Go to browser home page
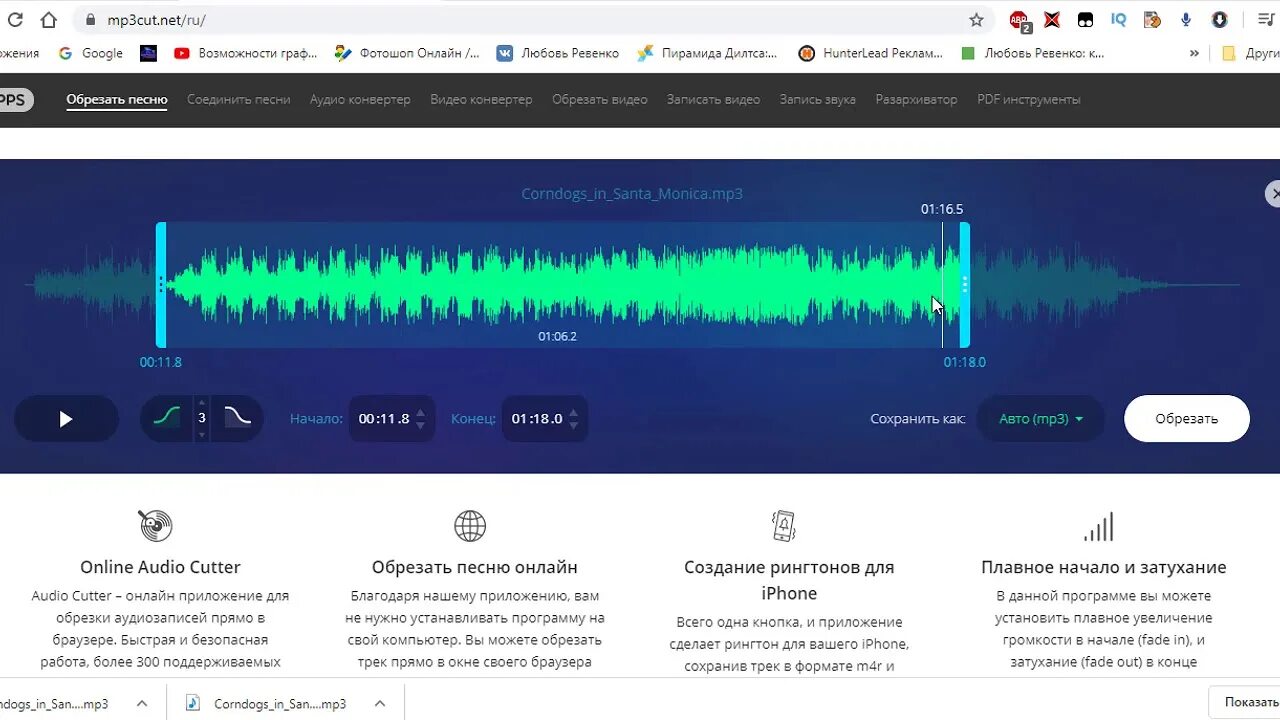The image size is (1280, 720). [x=48, y=20]
